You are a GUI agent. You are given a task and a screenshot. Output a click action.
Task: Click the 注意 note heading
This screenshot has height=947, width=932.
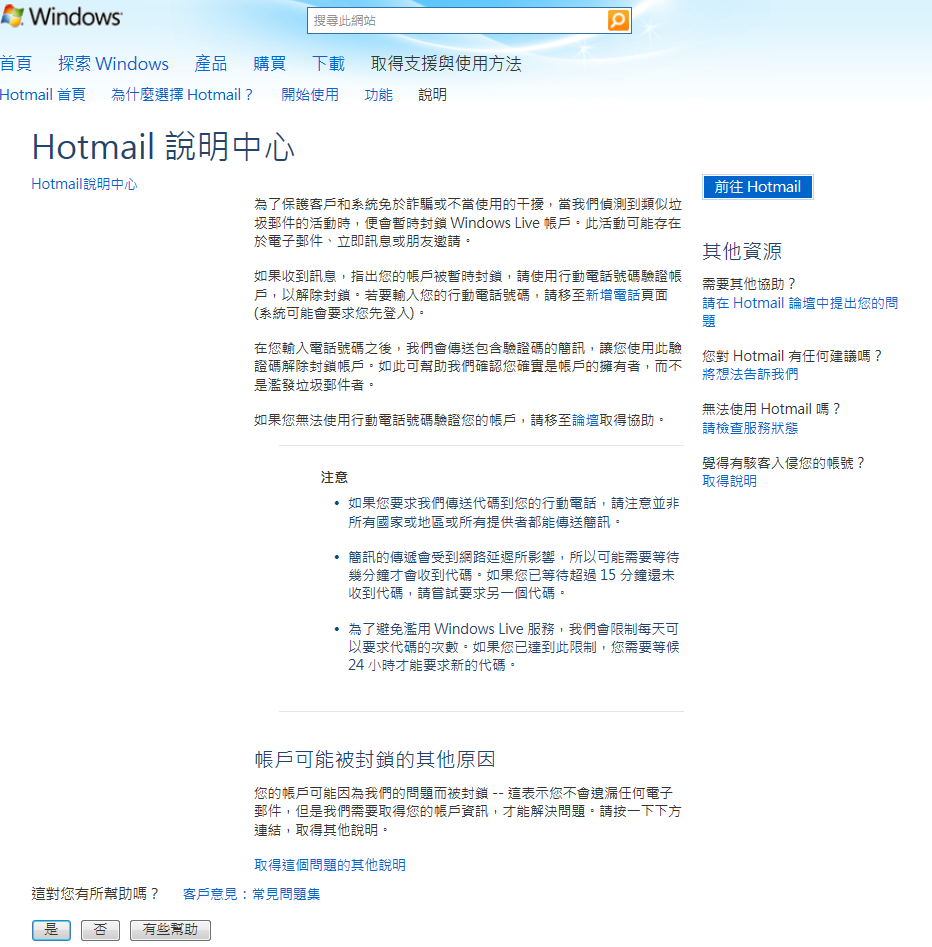[334, 477]
